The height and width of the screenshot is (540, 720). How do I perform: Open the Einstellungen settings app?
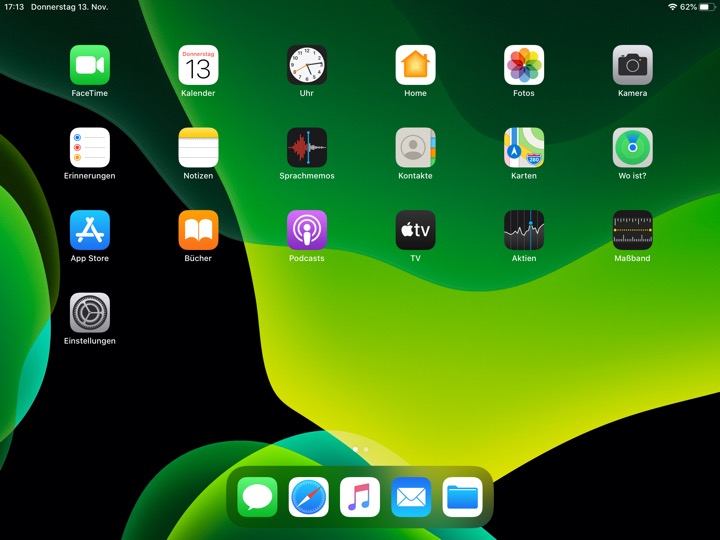[x=90, y=313]
